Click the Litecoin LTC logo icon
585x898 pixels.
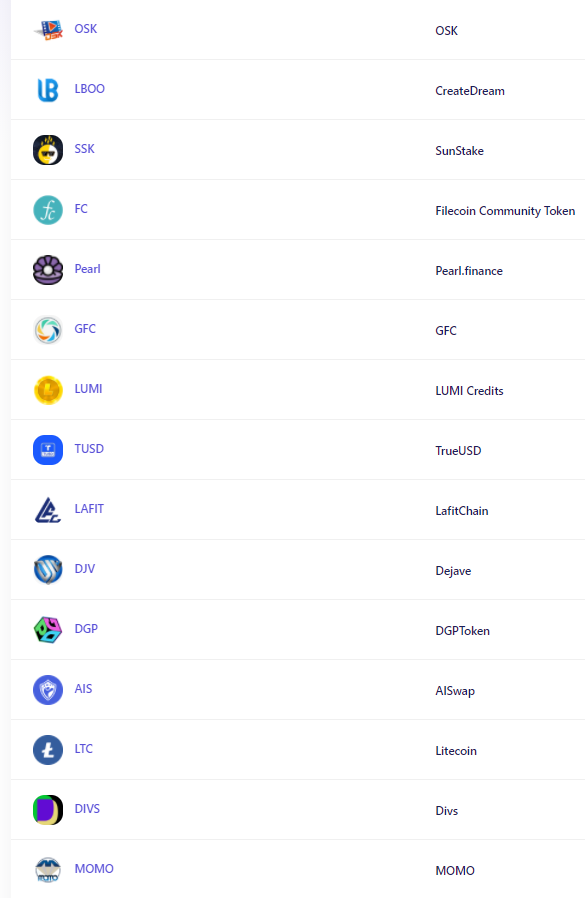pyautogui.click(x=48, y=750)
